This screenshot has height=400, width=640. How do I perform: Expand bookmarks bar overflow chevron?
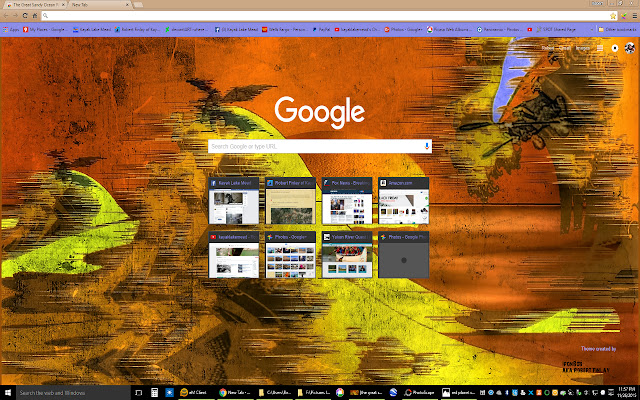click(591, 29)
